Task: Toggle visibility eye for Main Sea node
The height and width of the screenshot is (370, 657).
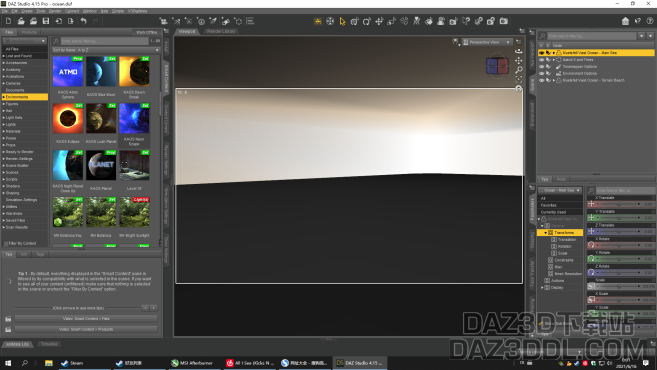Action: coord(541,53)
